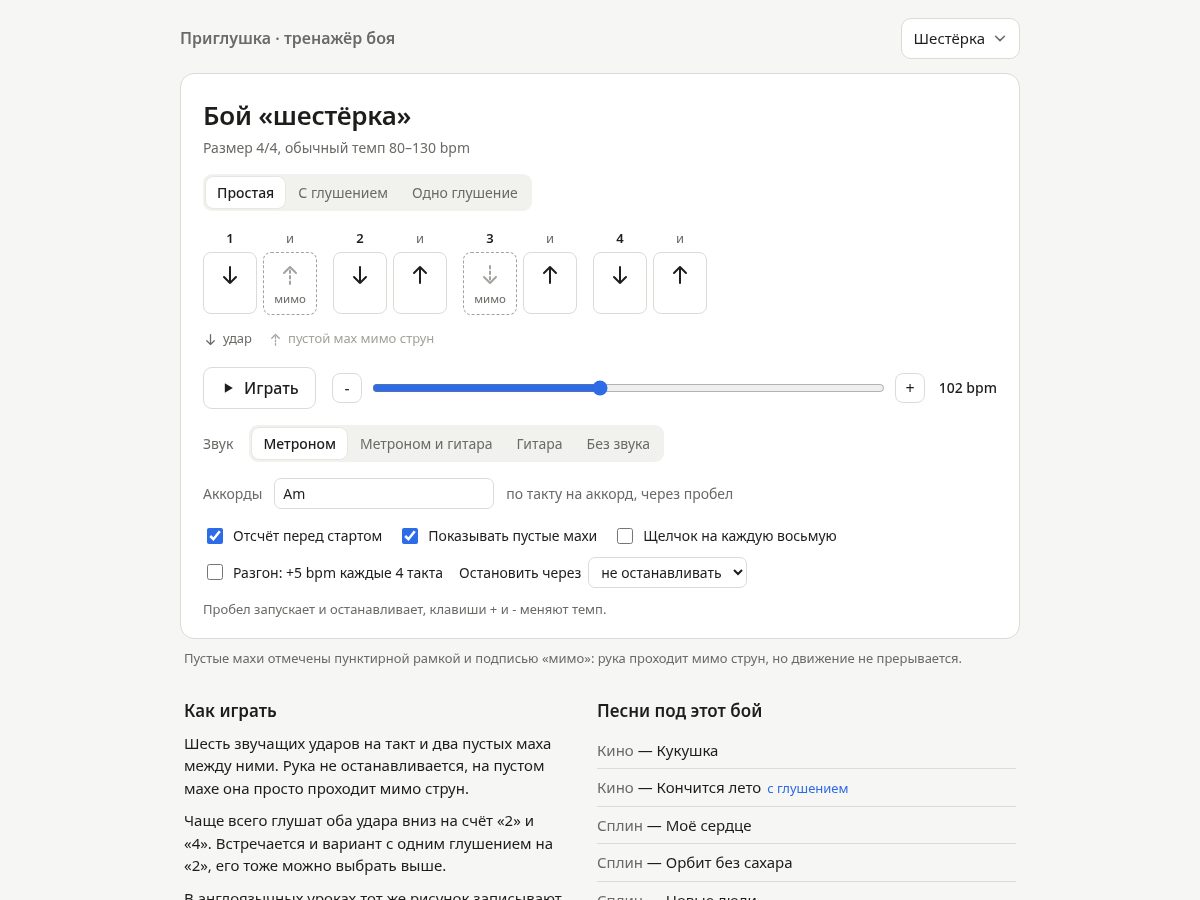Click the down-stroke arrow on beat 2

[x=360, y=283]
